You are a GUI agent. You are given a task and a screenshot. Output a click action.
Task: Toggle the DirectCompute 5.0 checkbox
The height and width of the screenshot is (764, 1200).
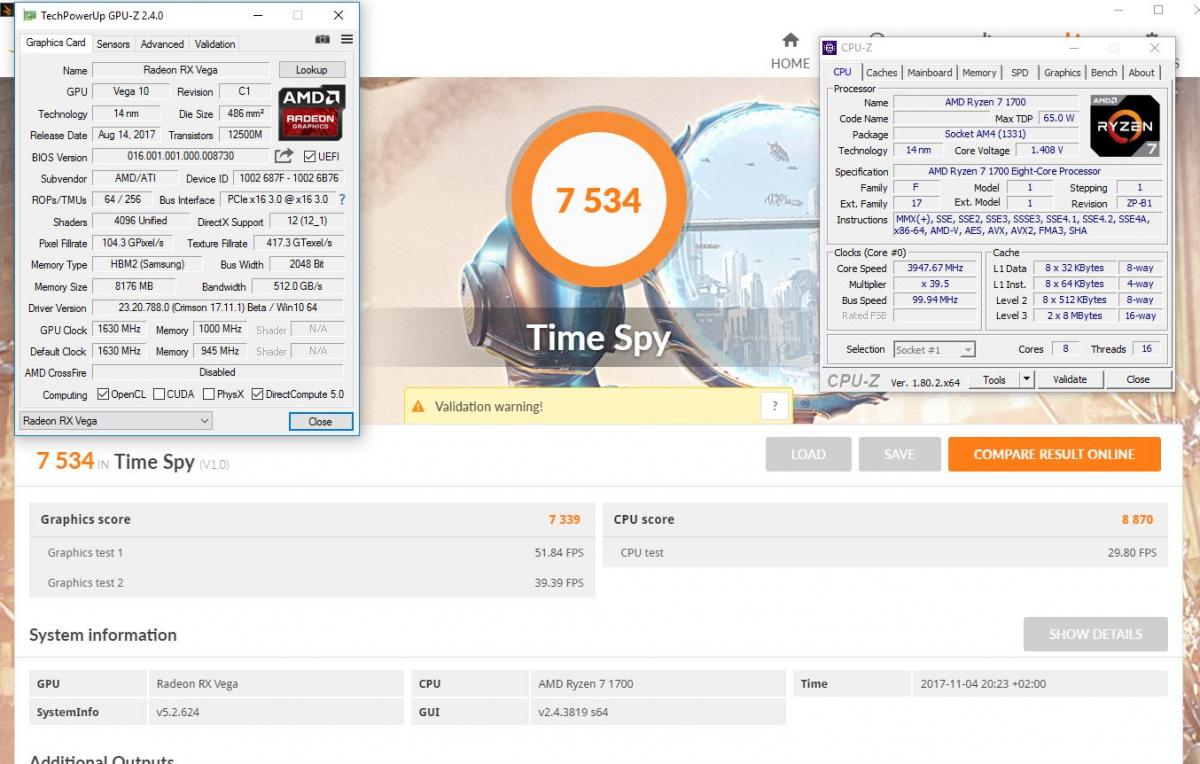click(257, 394)
